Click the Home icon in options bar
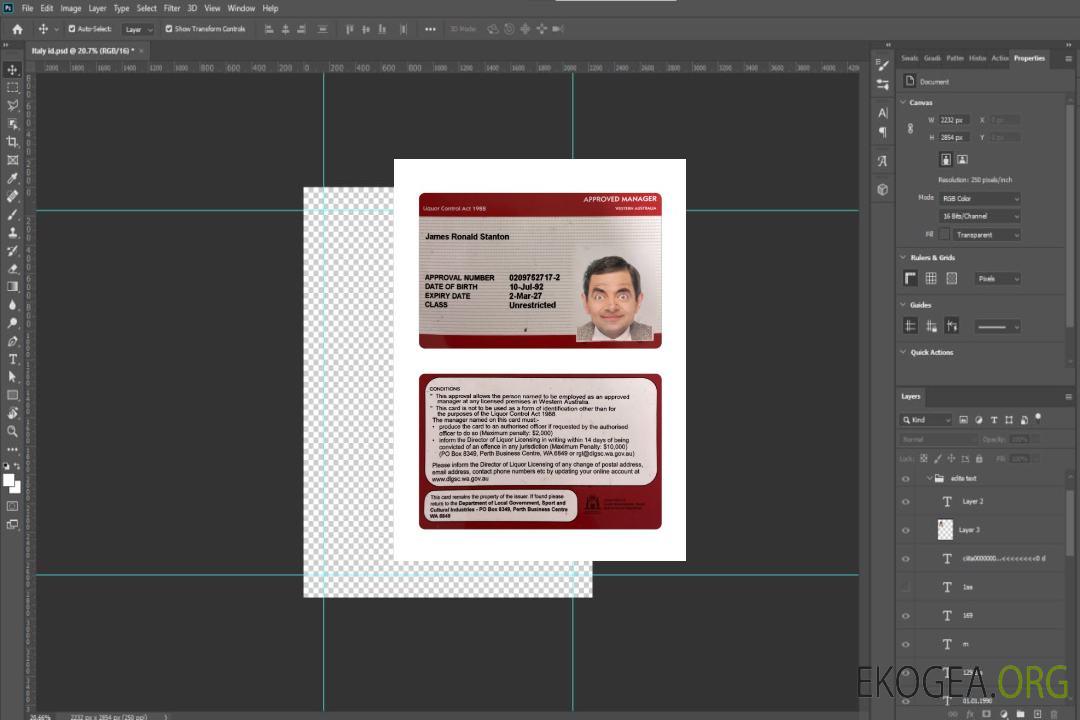 pyautogui.click(x=17, y=29)
